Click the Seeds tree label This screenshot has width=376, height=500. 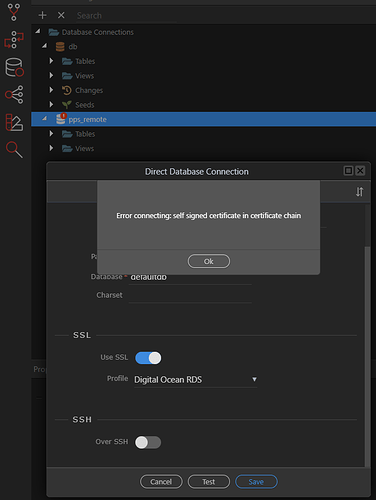pyautogui.click(x=85, y=105)
